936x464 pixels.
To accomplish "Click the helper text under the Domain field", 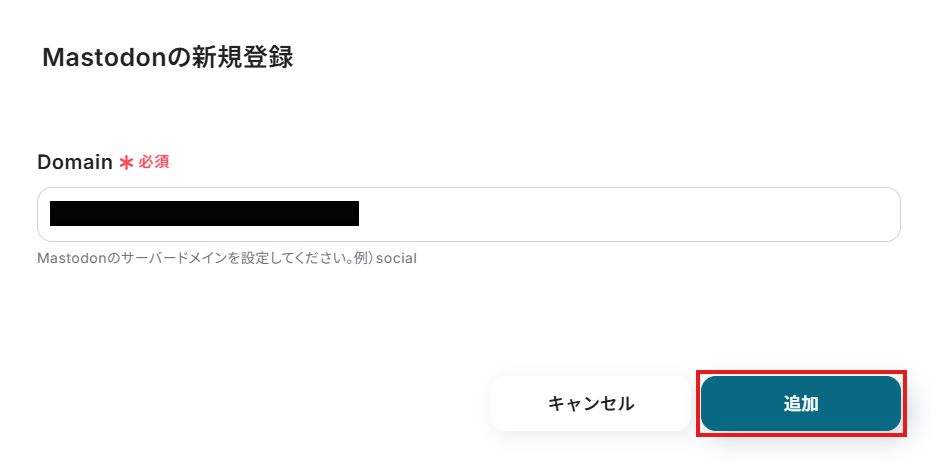I will pyautogui.click(x=227, y=259).
